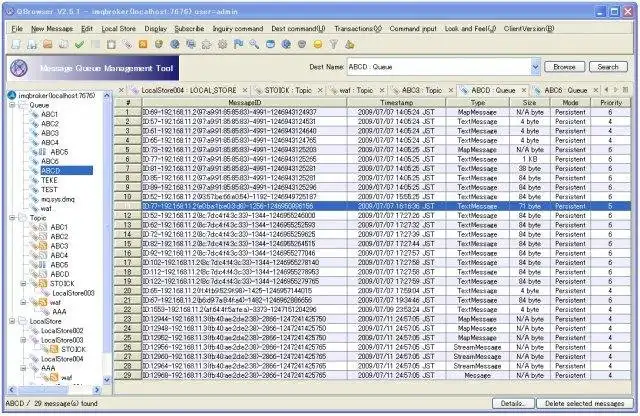The height and width of the screenshot is (416, 640).
Task: Collapse the Topic tree node
Action: pyautogui.click(x=12, y=218)
